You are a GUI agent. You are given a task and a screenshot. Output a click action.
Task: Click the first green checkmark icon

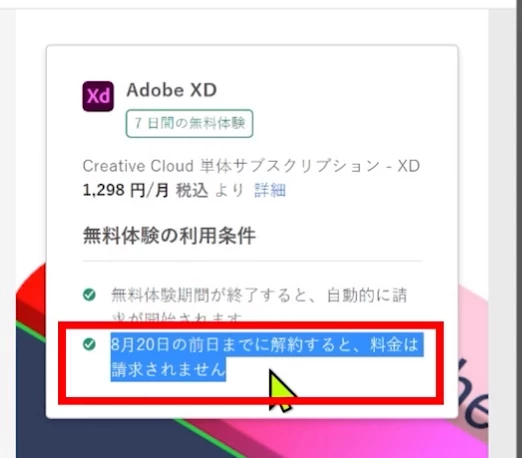tap(89, 295)
